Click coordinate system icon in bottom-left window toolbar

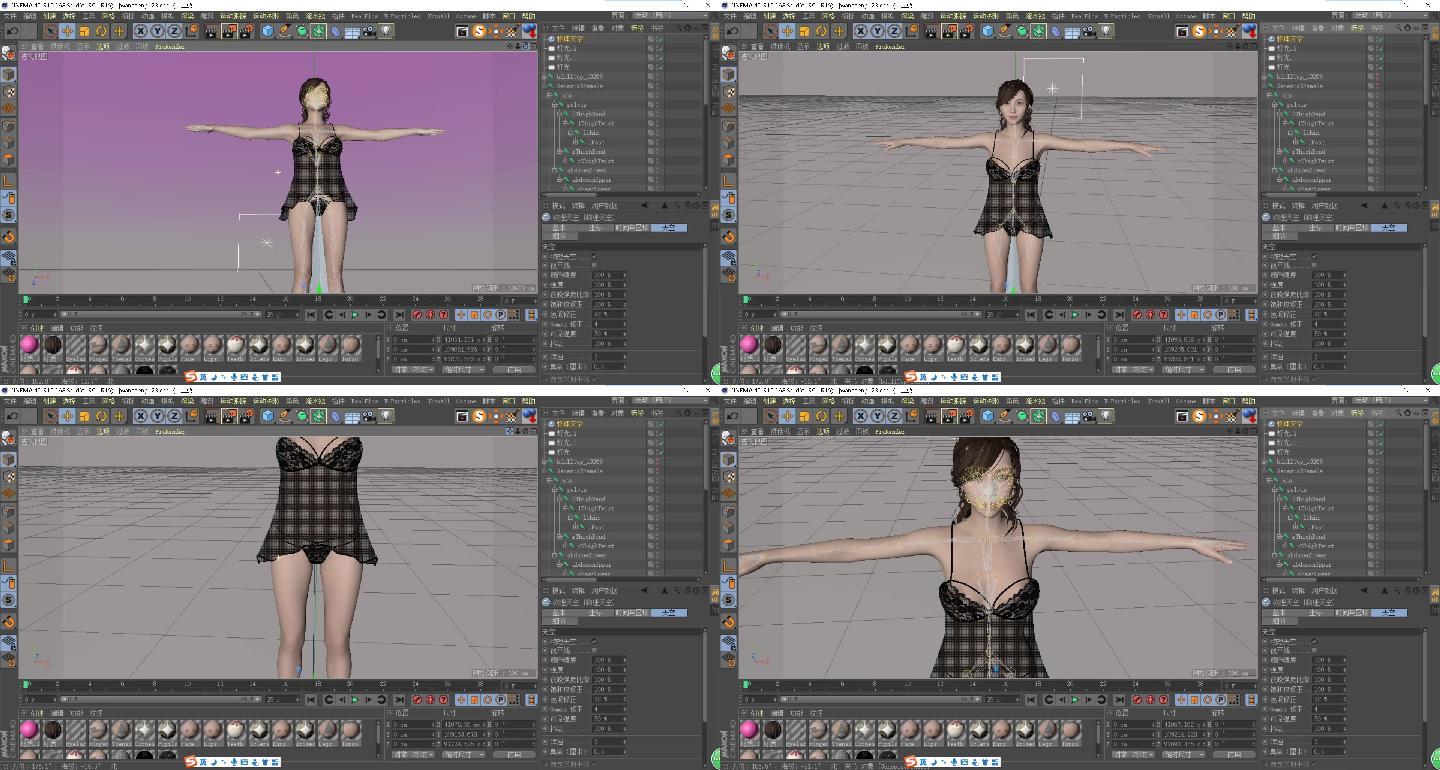pyautogui.click(x=192, y=416)
